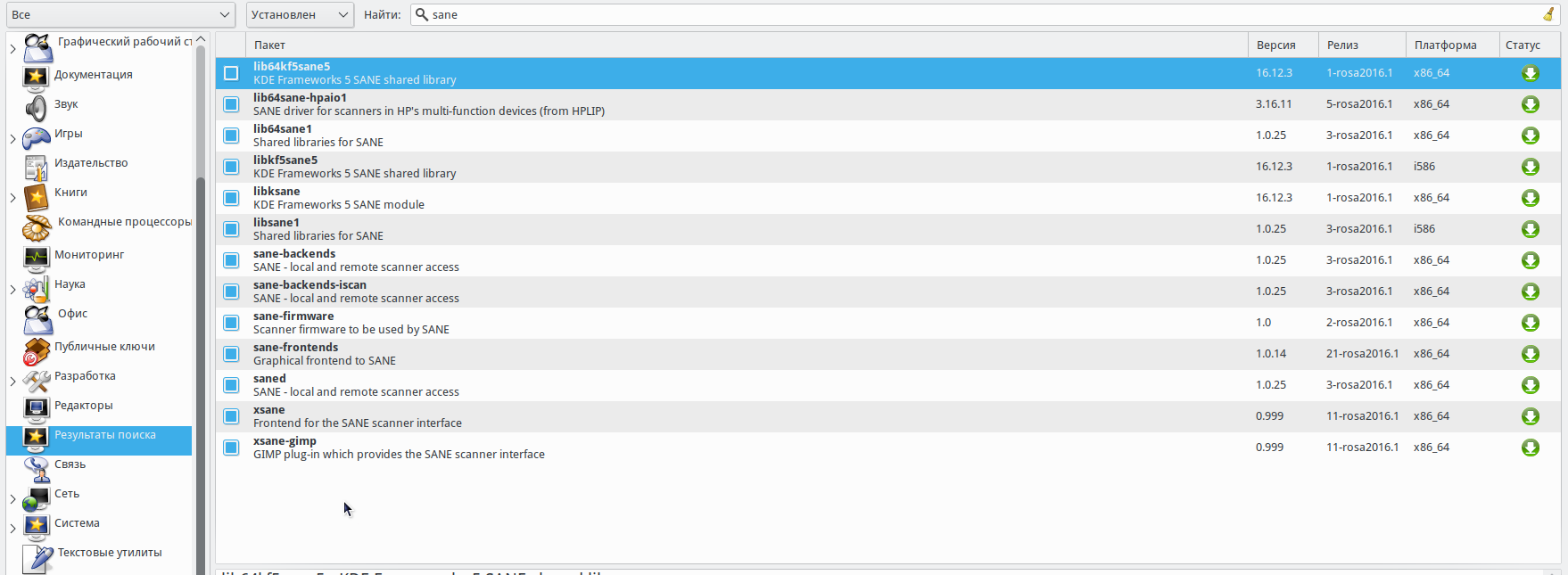Toggle checkbox for lib64sane-hpaio1
Screen dimensions: 1568x575
(x=231, y=104)
